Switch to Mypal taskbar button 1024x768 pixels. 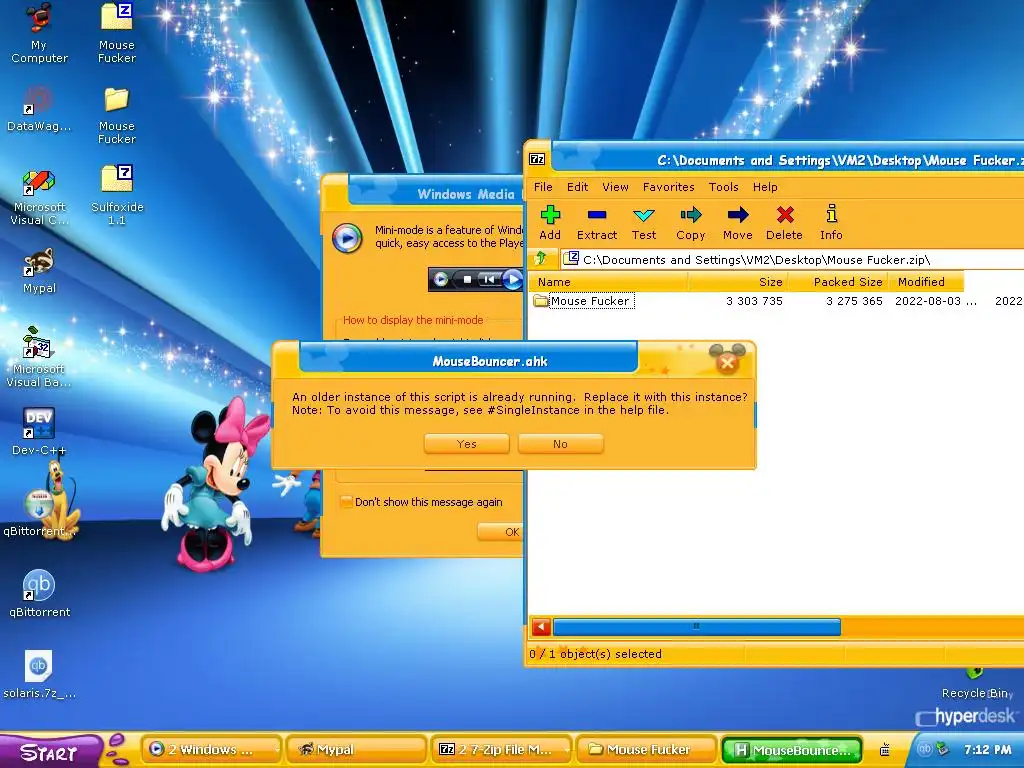pyautogui.click(x=357, y=749)
